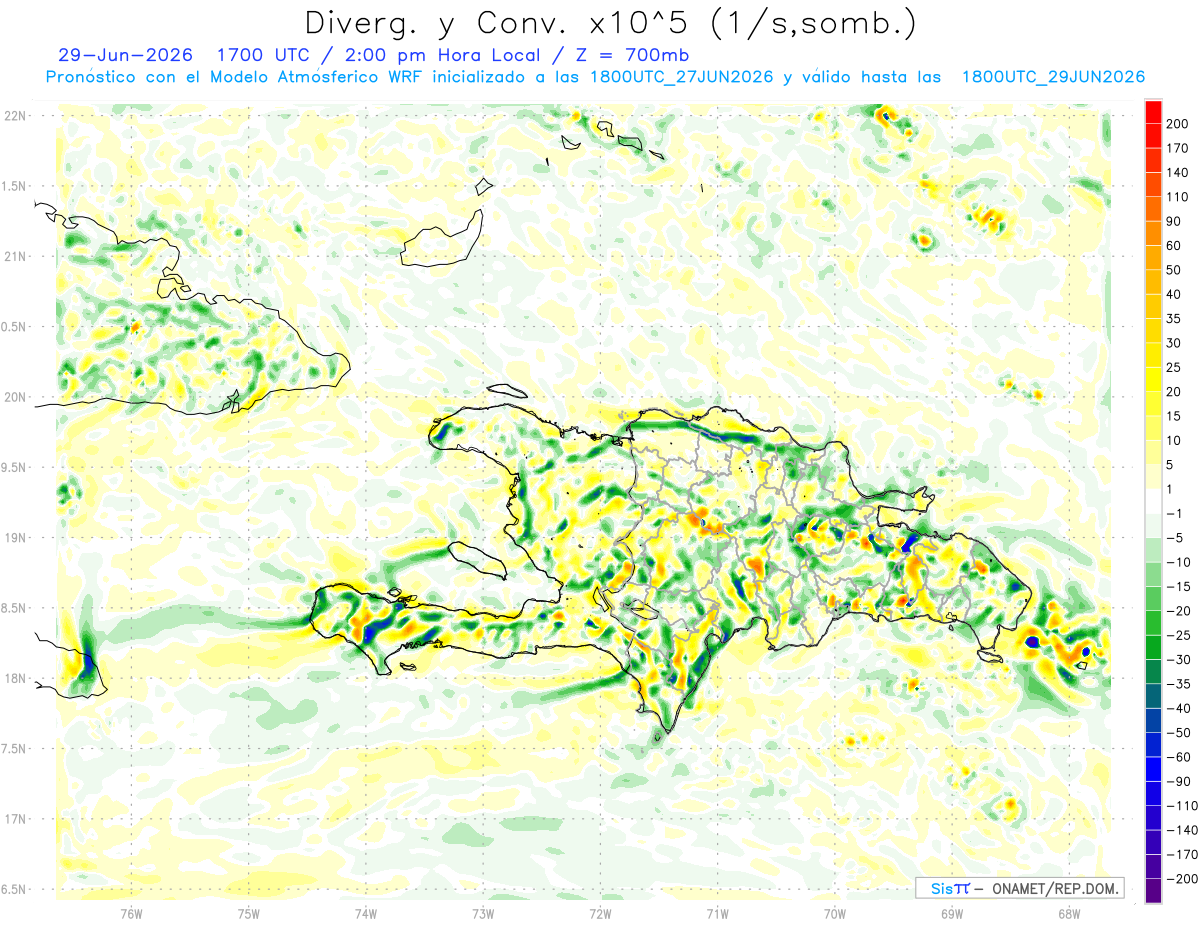Click the '-20' colorbar value
Screen dimensions: 1200x927
click(1178, 611)
